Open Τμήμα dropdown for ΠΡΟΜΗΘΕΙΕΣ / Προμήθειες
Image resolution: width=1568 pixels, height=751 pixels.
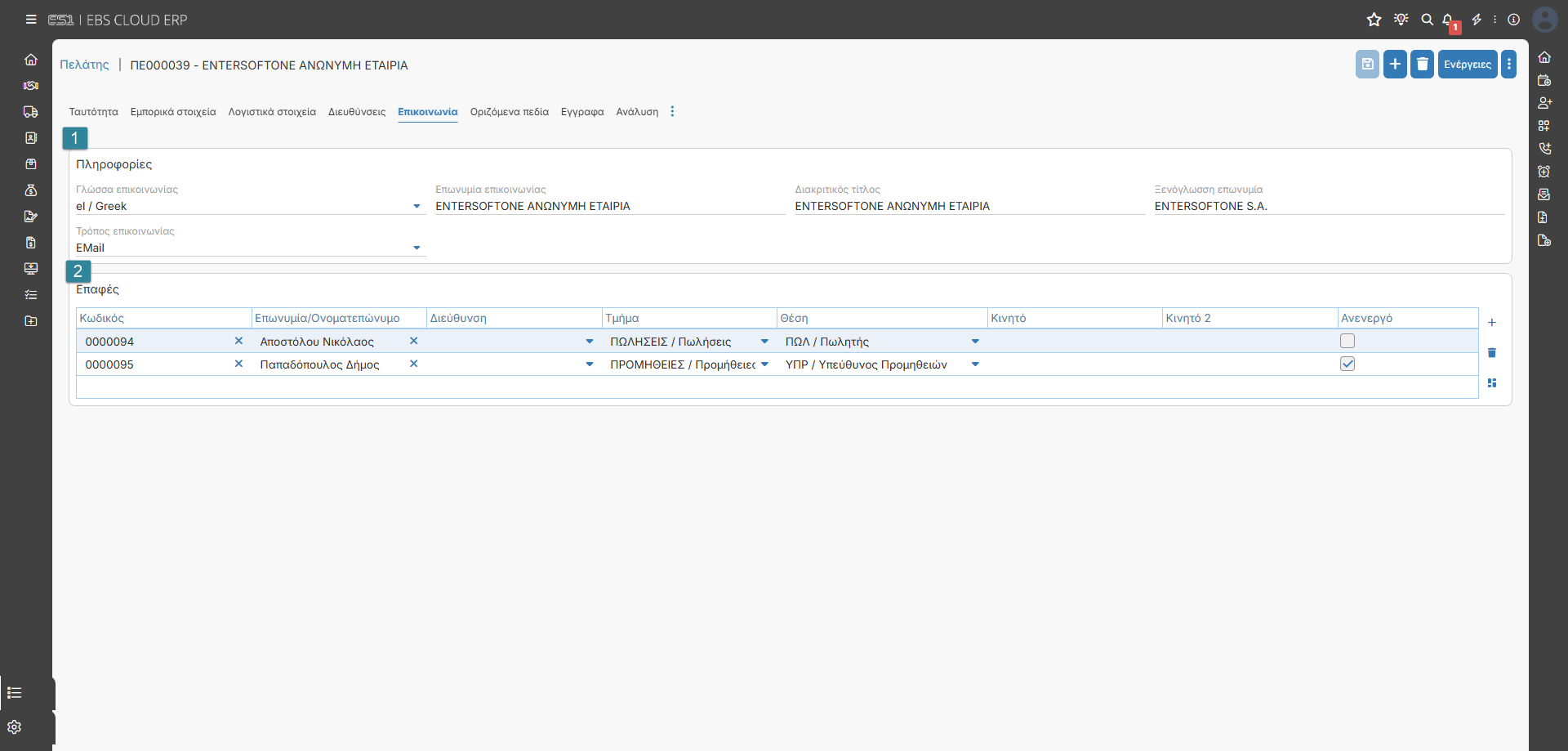click(764, 364)
